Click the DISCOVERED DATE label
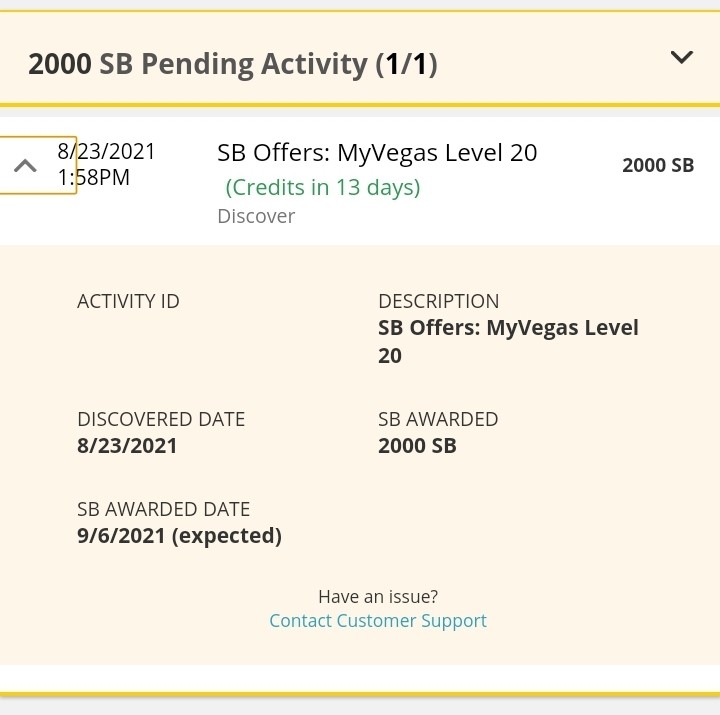 [x=161, y=419]
